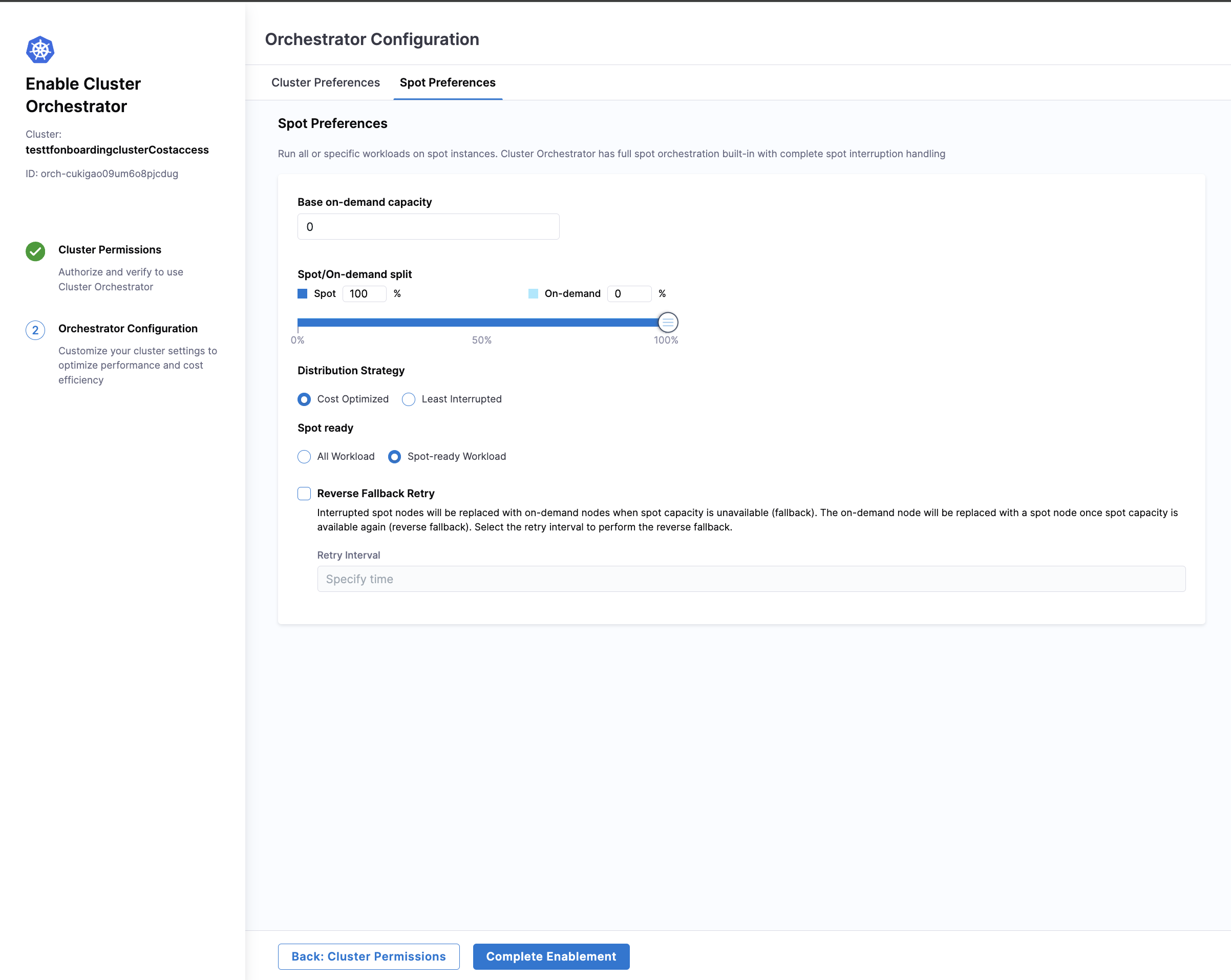Select Least Interrupted distribution strategy

tap(409, 399)
